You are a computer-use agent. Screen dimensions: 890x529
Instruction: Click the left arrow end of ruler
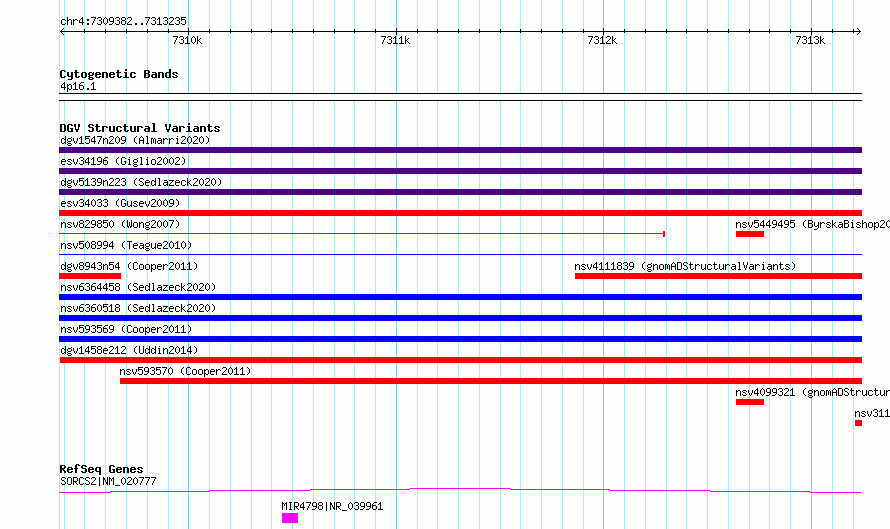pos(62,31)
